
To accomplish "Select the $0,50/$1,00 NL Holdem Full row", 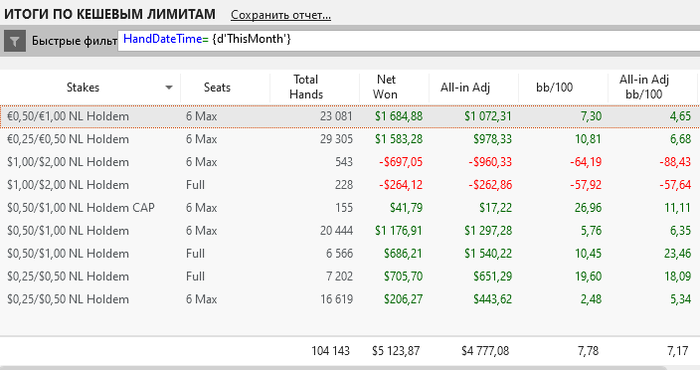I will [x=350, y=254].
